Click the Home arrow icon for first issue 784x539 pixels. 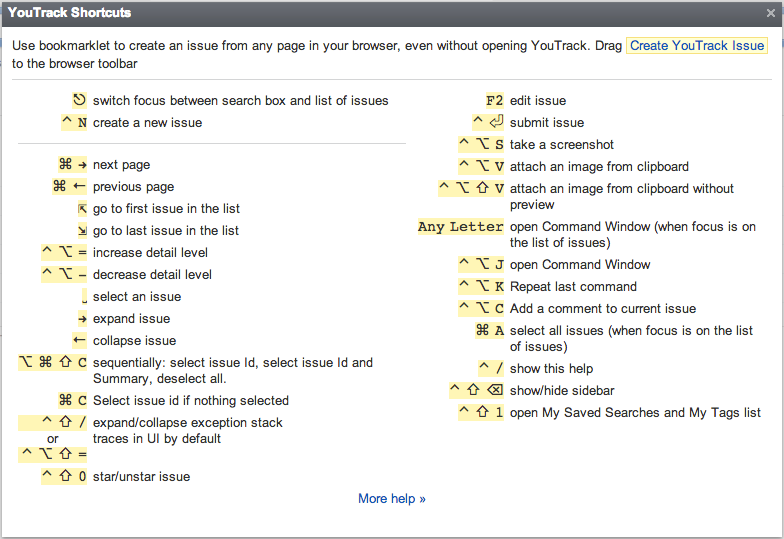click(x=82, y=209)
